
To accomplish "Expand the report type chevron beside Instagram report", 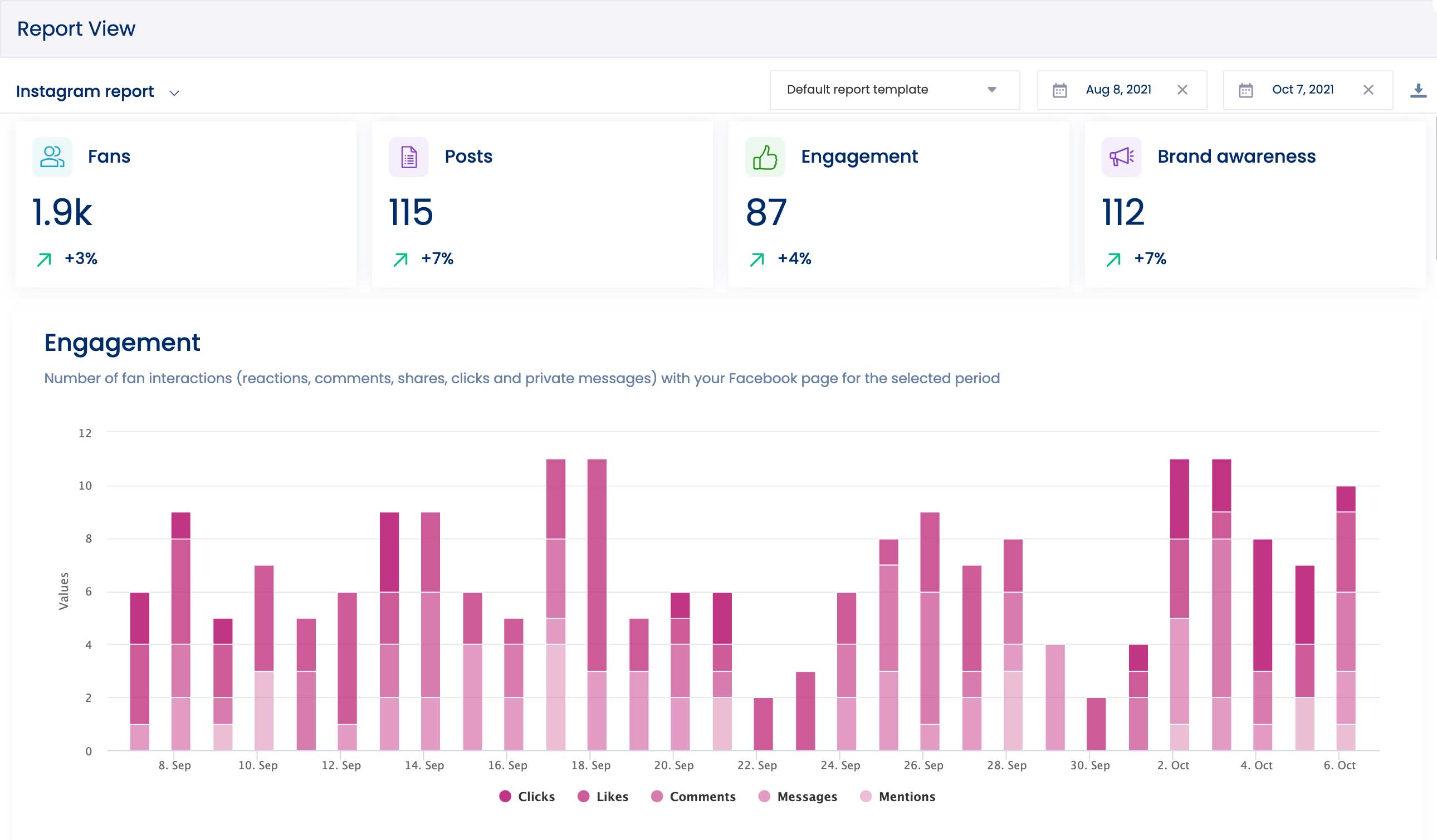I will click(x=174, y=92).
